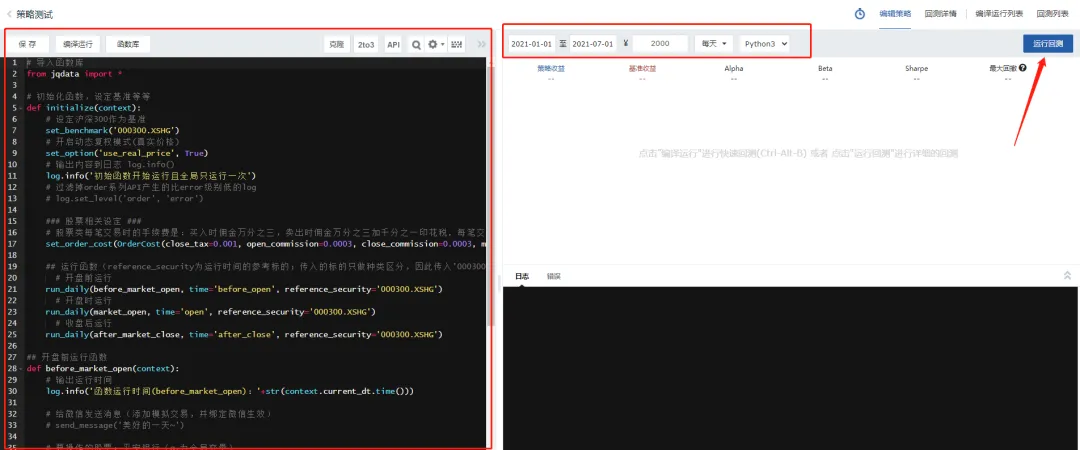
Task: Click the 策略收益 metric label
Action: pyautogui.click(x=550, y=69)
